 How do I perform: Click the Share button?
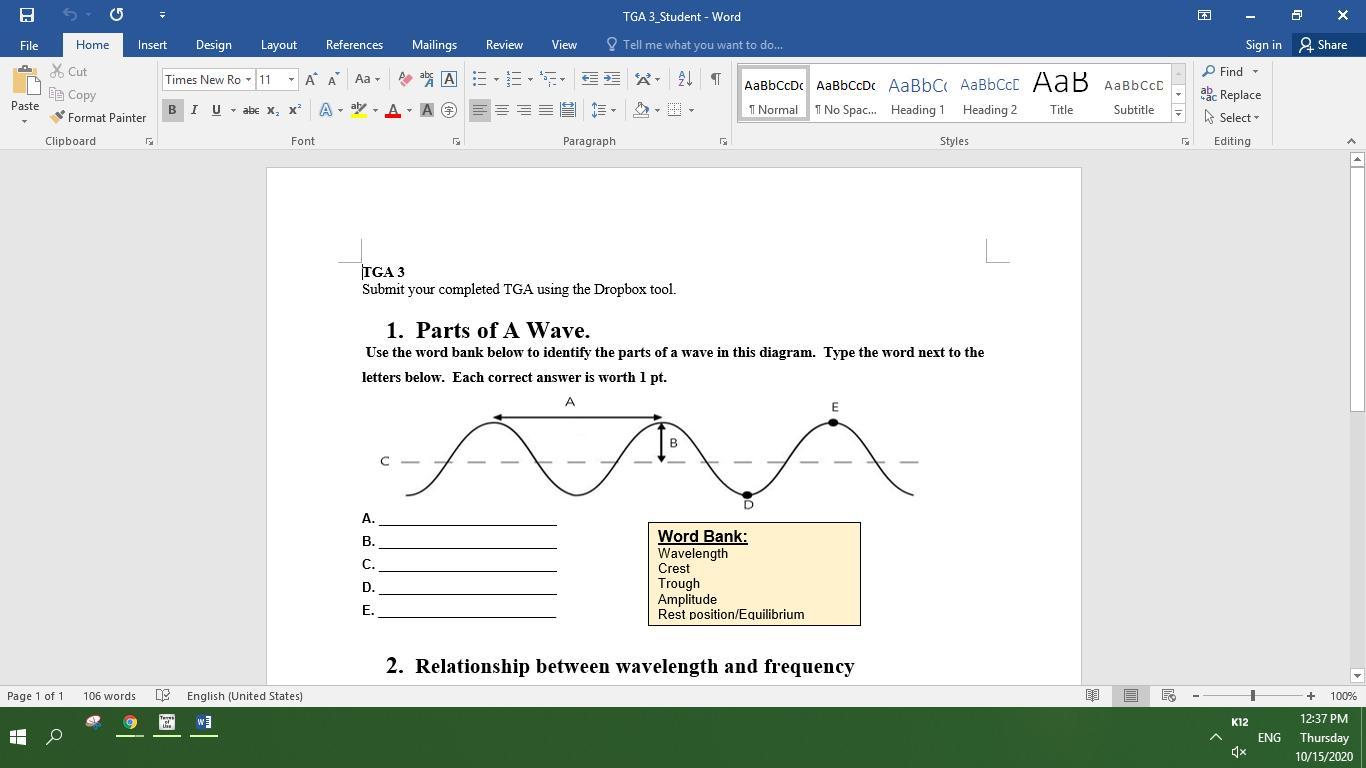pos(1323,45)
